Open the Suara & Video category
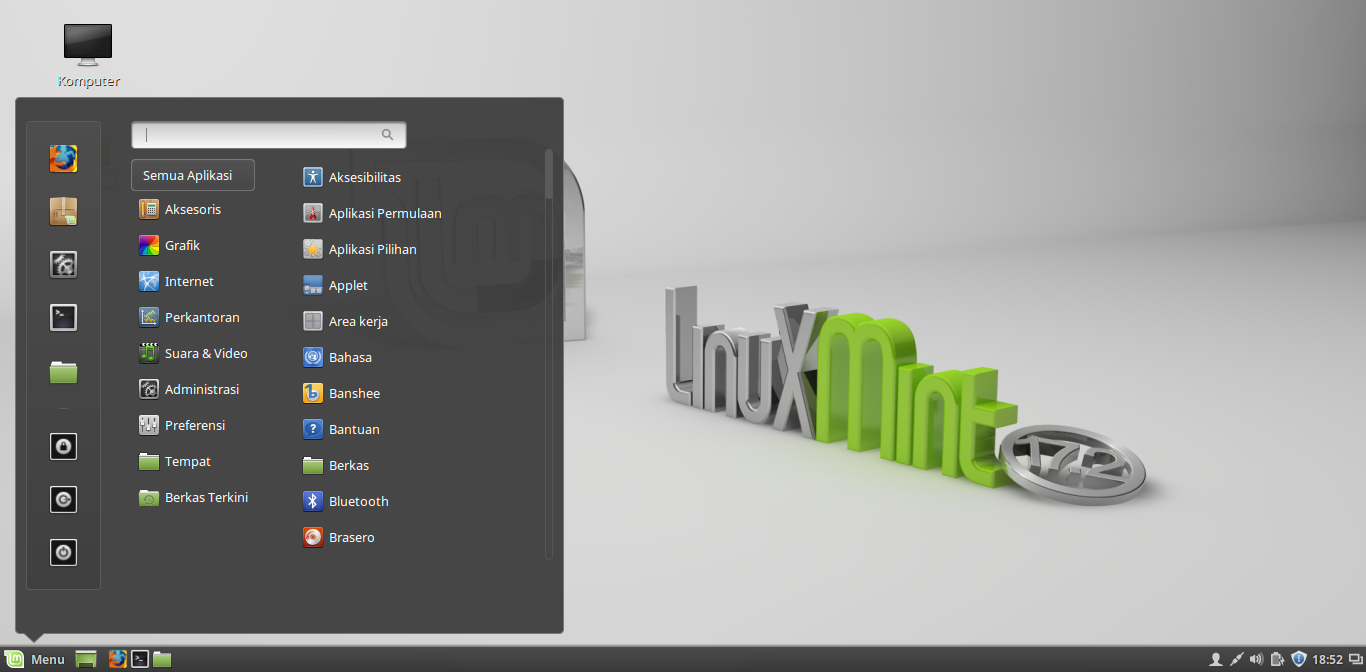Screen dimensions: 1366x672 click(x=193, y=353)
